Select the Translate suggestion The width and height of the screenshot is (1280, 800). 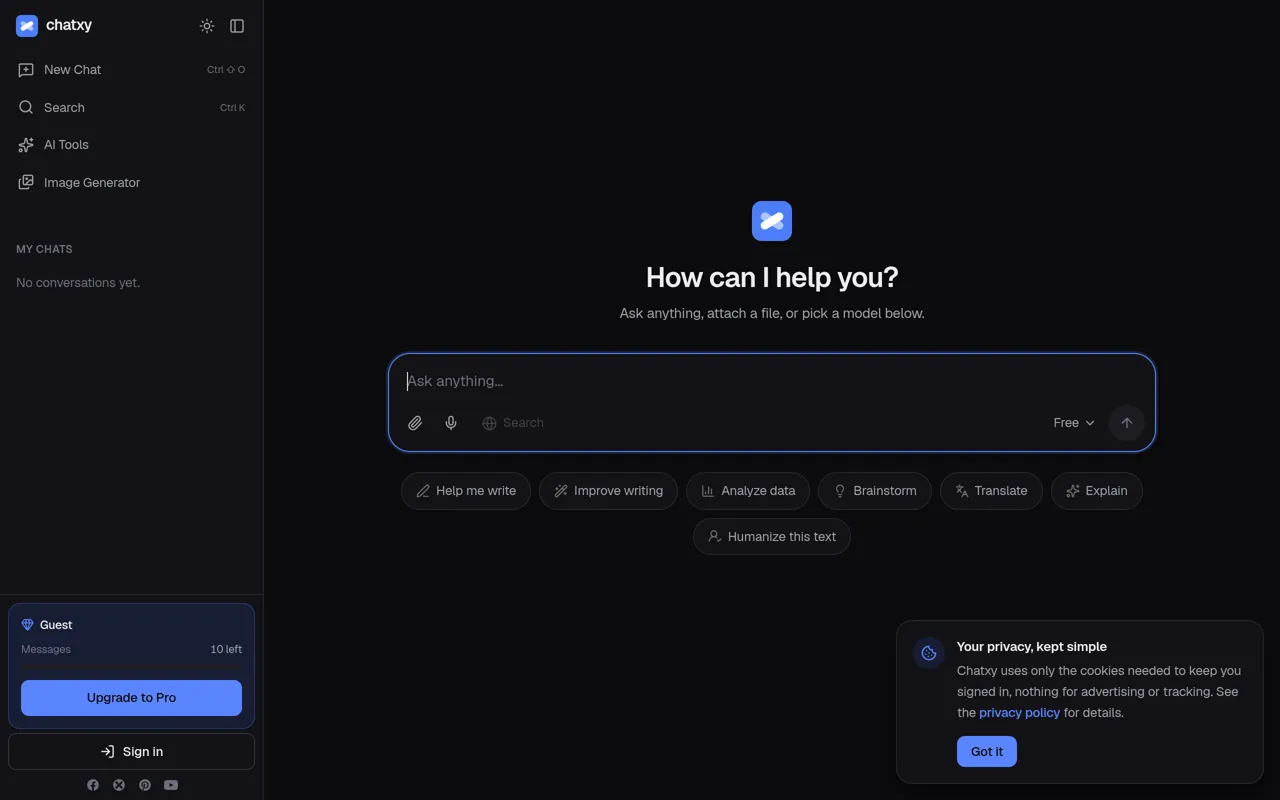(x=991, y=491)
